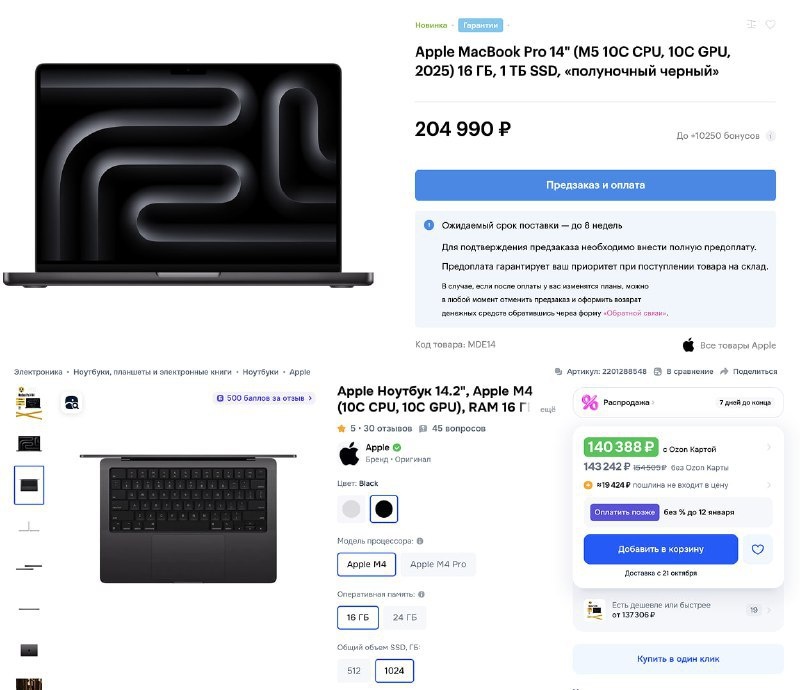This screenshot has width=800, height=690.
Task: Open Ноутбуки breadcrumb category
Action: click(x=260, y=372)
